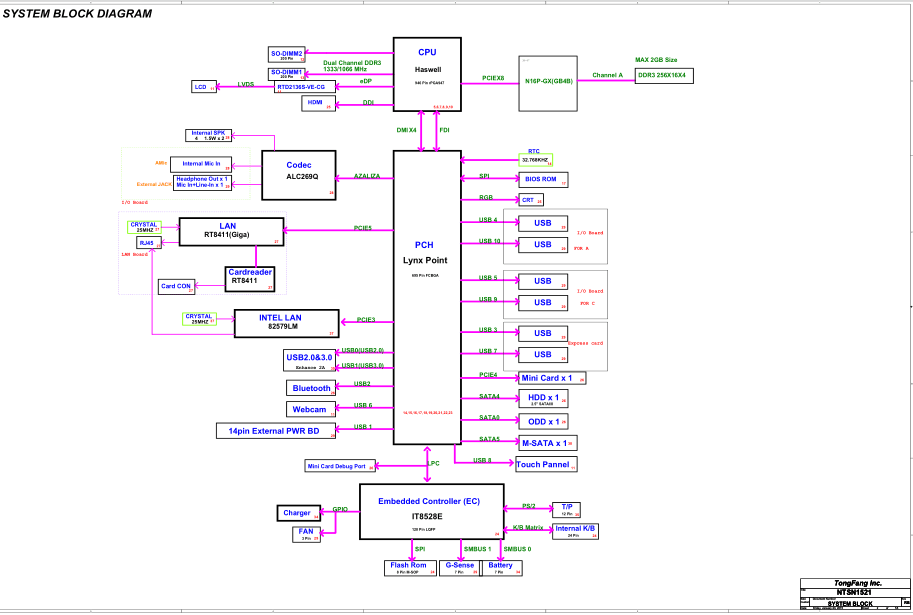Click the MAX 2GB Size label
913x615 pixels.
pos(656,59)
